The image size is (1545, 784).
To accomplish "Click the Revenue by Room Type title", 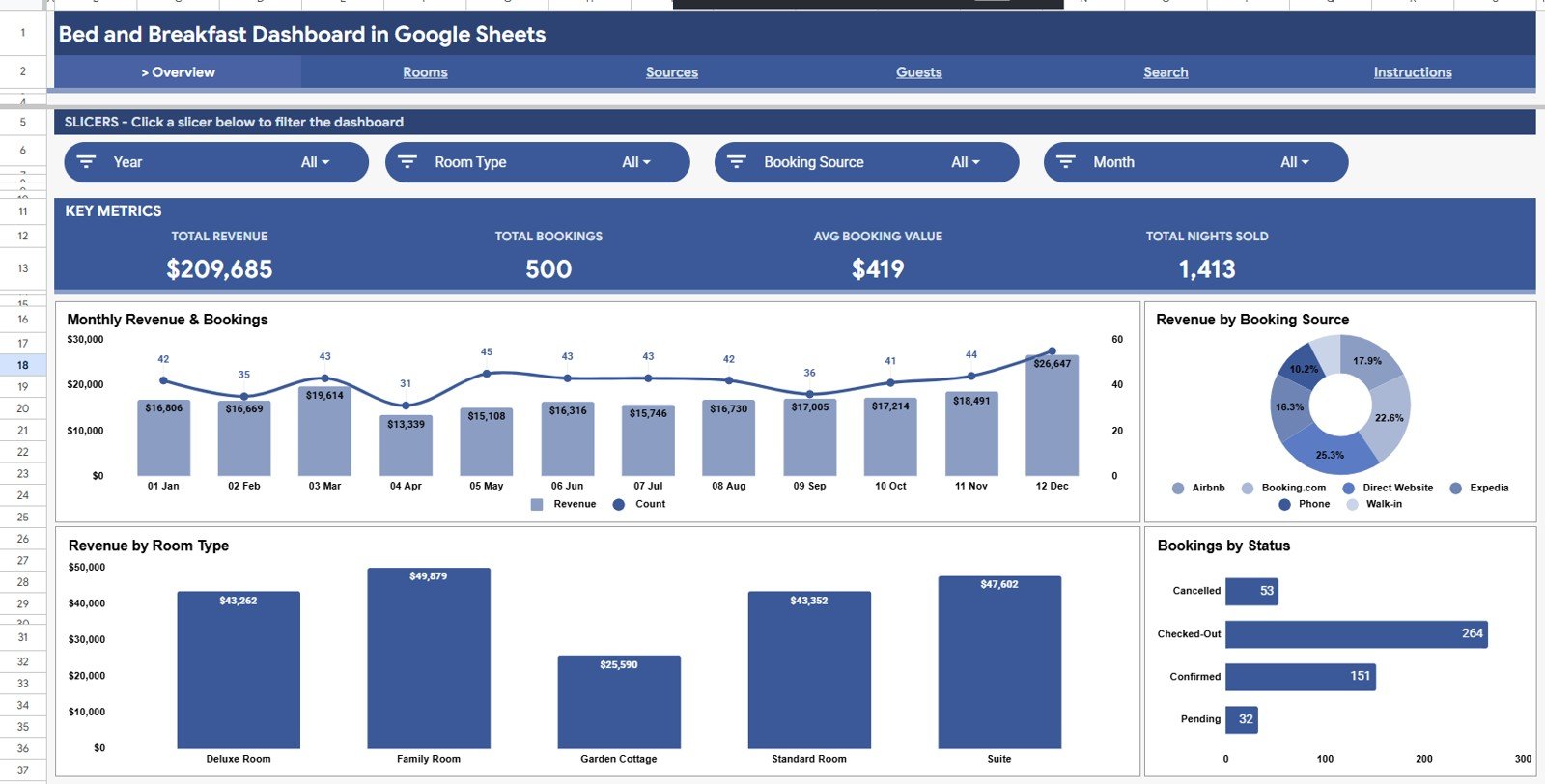I will pyautogui.click(x=149, y=546).
